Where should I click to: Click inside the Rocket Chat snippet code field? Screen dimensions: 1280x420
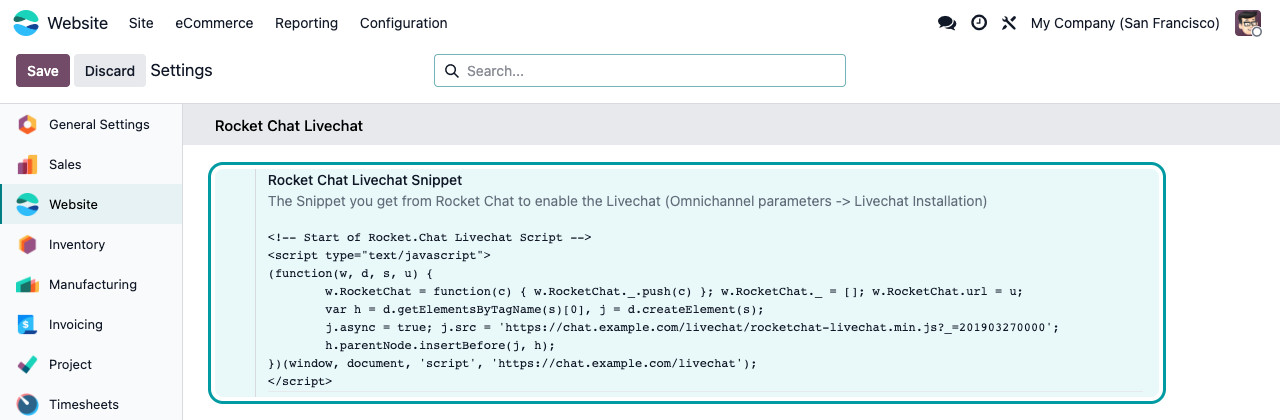coord(705,310)
